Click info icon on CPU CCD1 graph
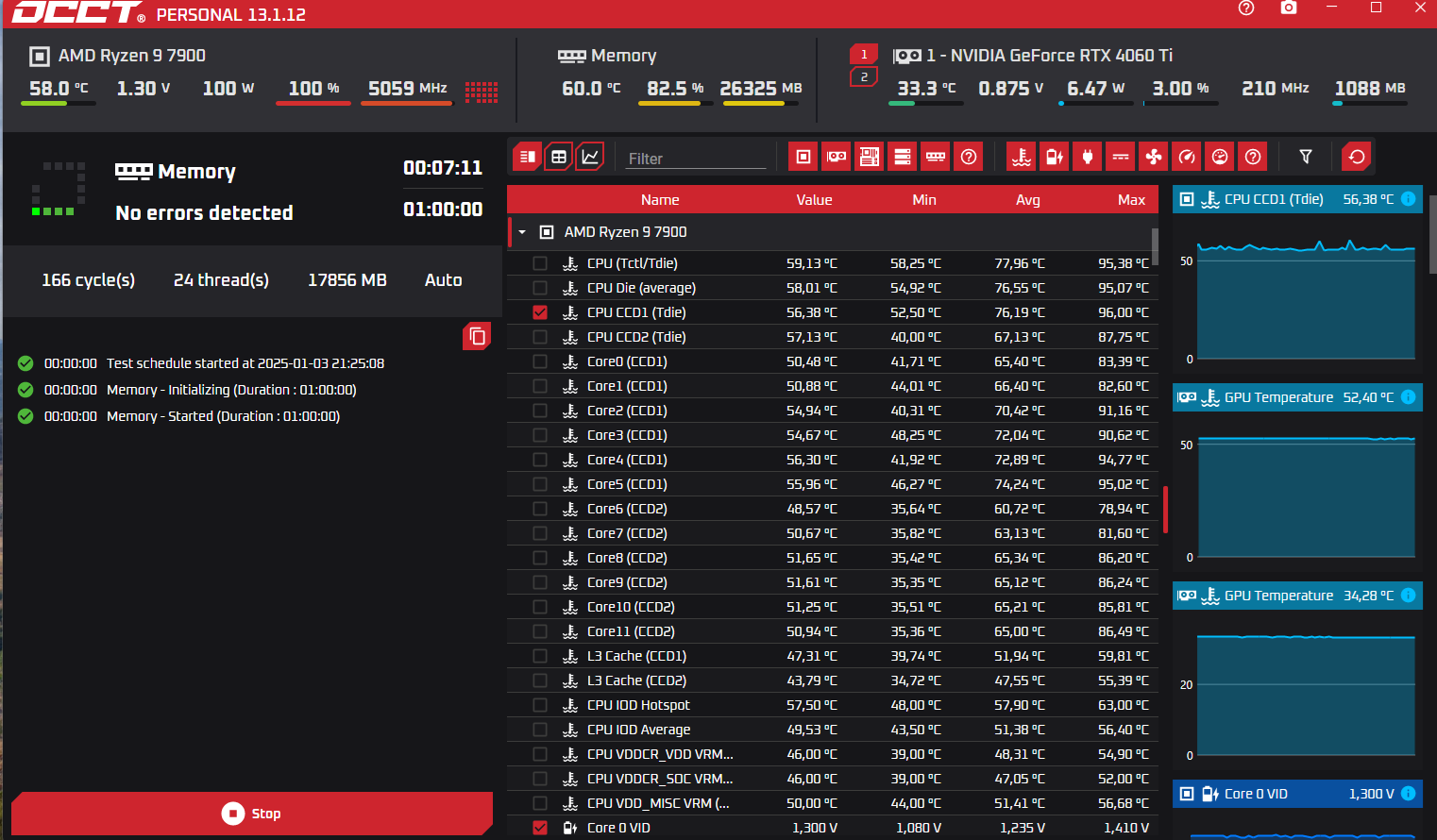The width and height of the screenshot is (1437, 840). pyautogui.click(x=1408, y=199)
